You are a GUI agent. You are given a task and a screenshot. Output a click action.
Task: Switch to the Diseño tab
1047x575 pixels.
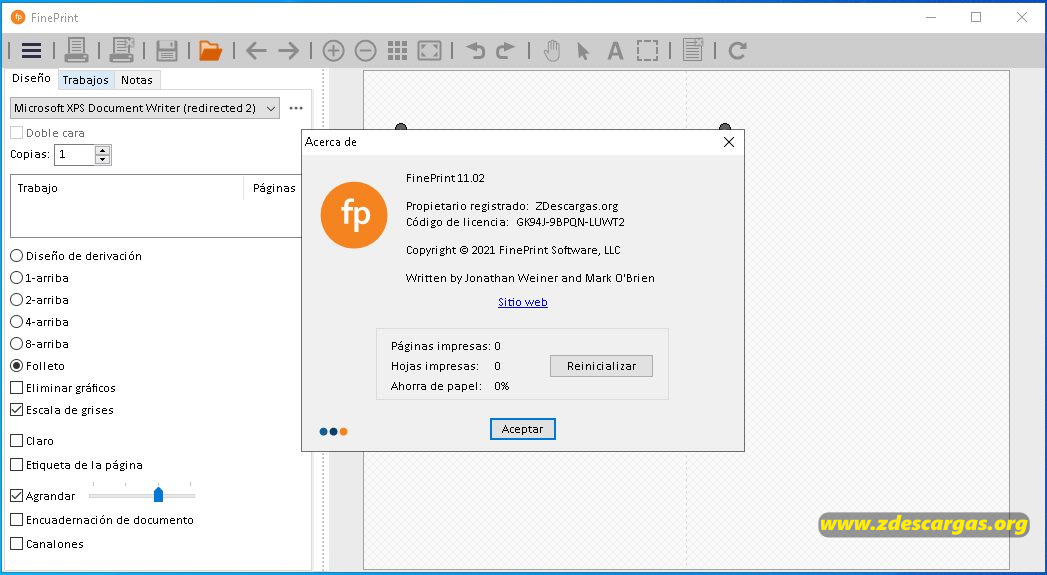(31, 79)
